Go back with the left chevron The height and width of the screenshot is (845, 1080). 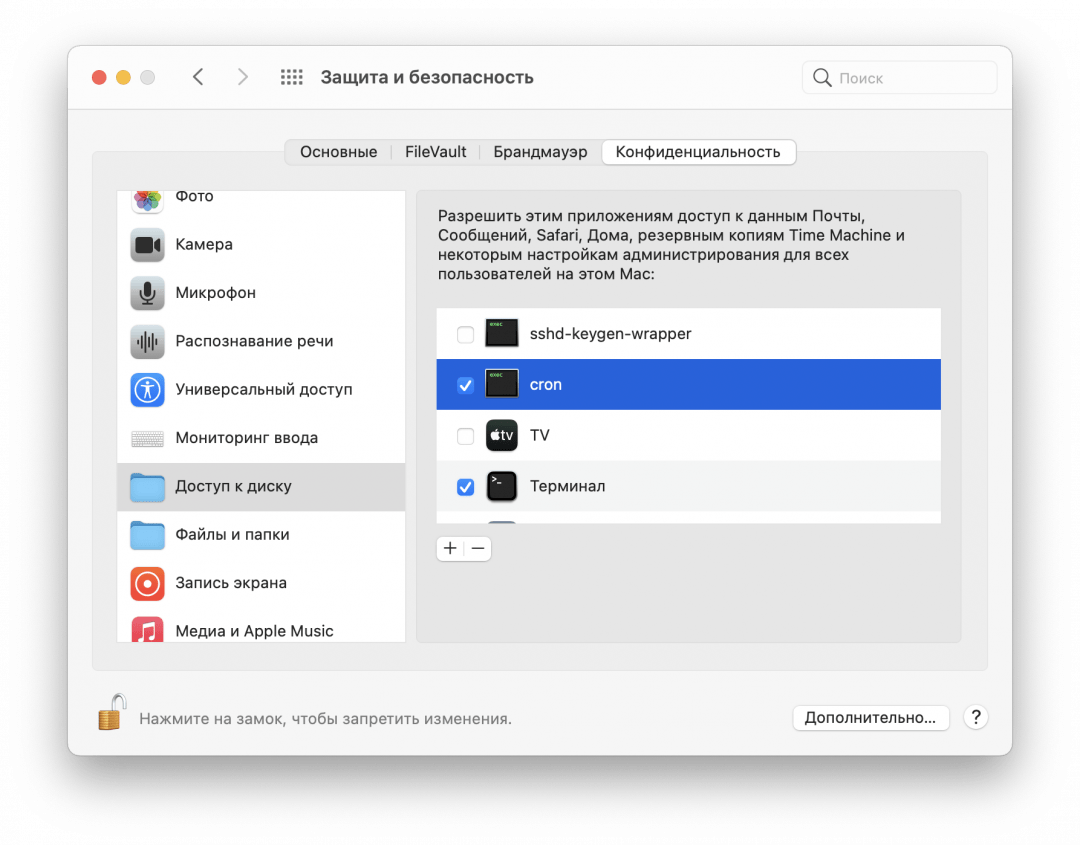198,77
